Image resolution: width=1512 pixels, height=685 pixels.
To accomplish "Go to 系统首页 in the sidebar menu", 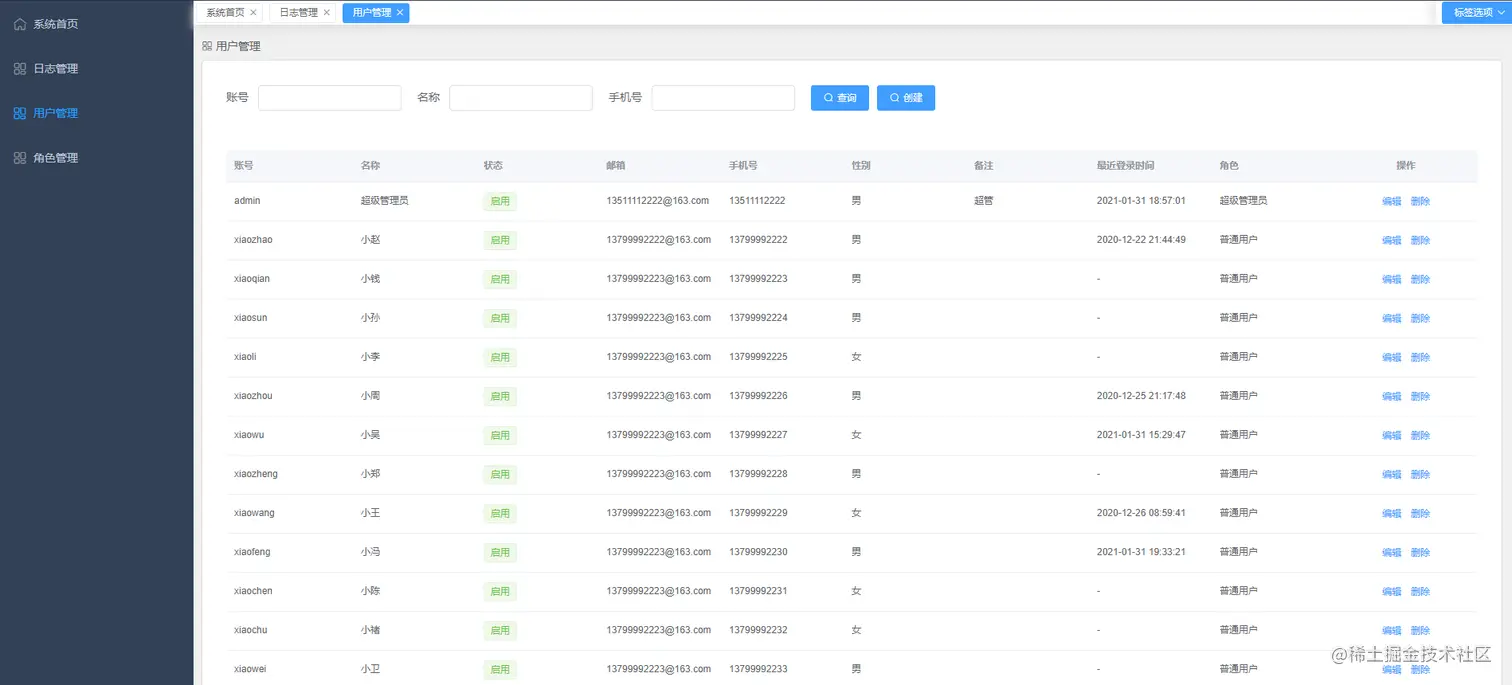I will [56, 24].
